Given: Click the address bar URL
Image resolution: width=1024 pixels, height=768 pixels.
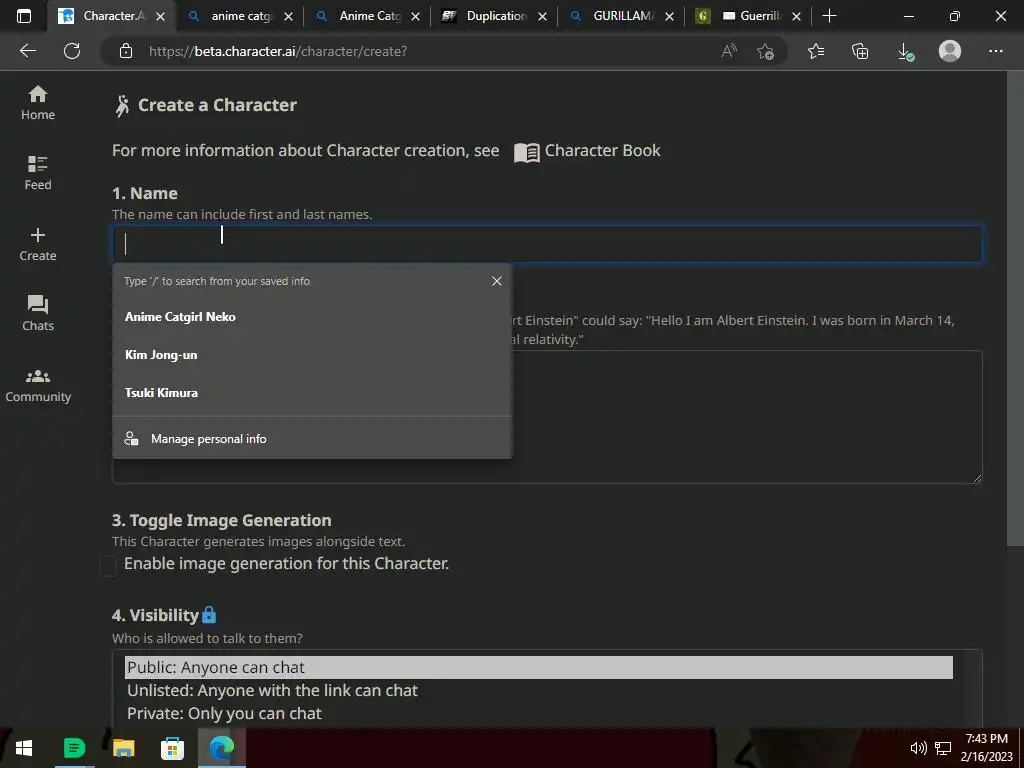Looking at the screenshot, I should [278, 52].
